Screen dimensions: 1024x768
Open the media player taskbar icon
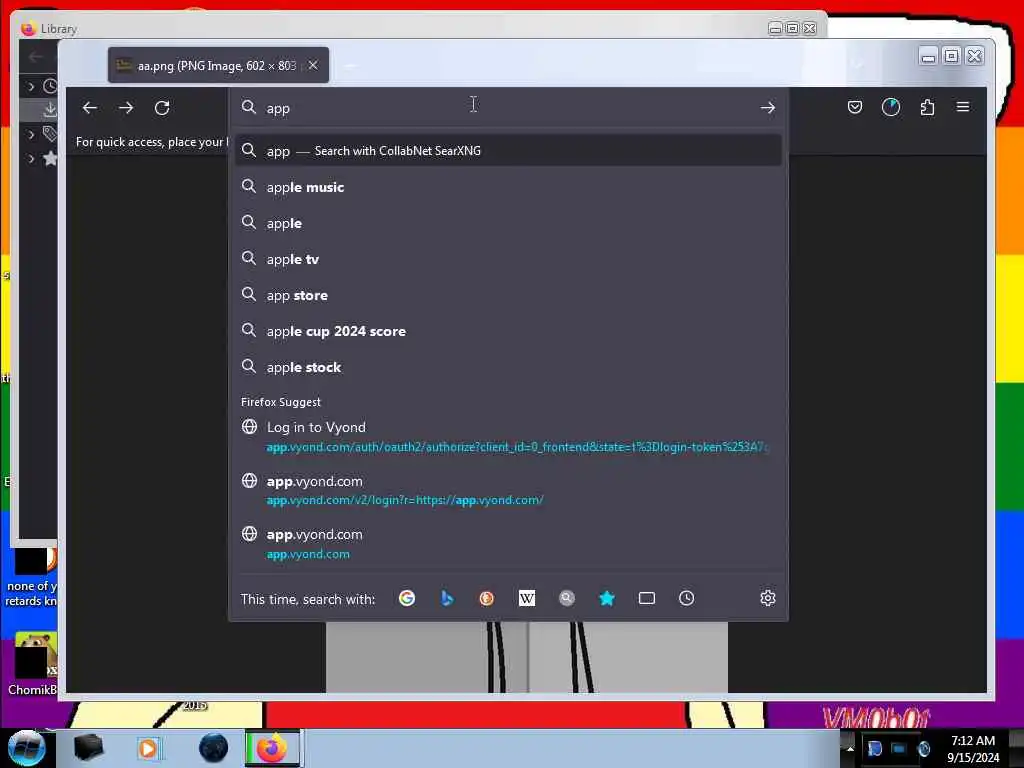(x=148, y=748)
